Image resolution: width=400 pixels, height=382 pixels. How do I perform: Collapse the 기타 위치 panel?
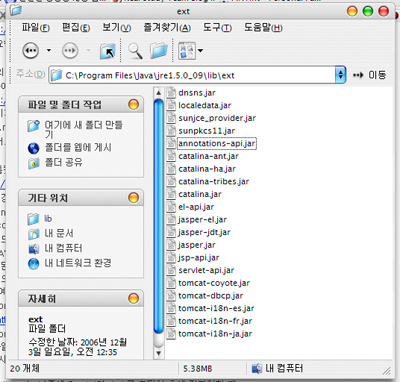coord(133,198)
